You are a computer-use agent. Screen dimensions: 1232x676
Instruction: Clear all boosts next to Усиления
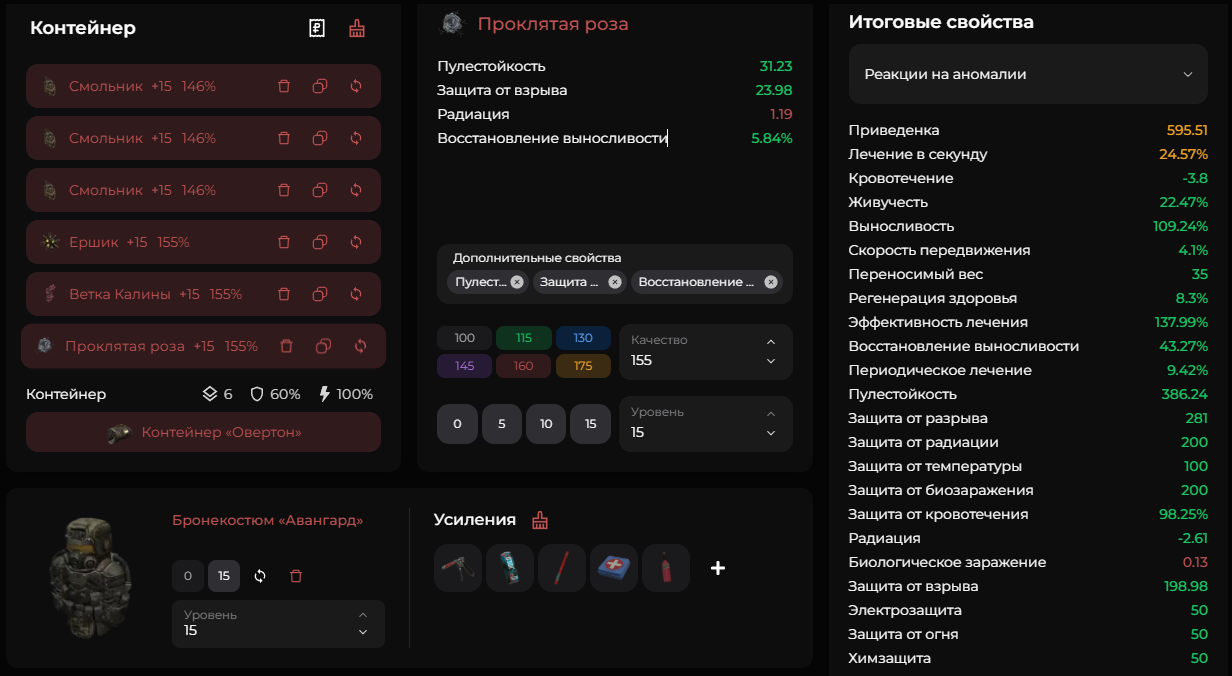(540, 520)
